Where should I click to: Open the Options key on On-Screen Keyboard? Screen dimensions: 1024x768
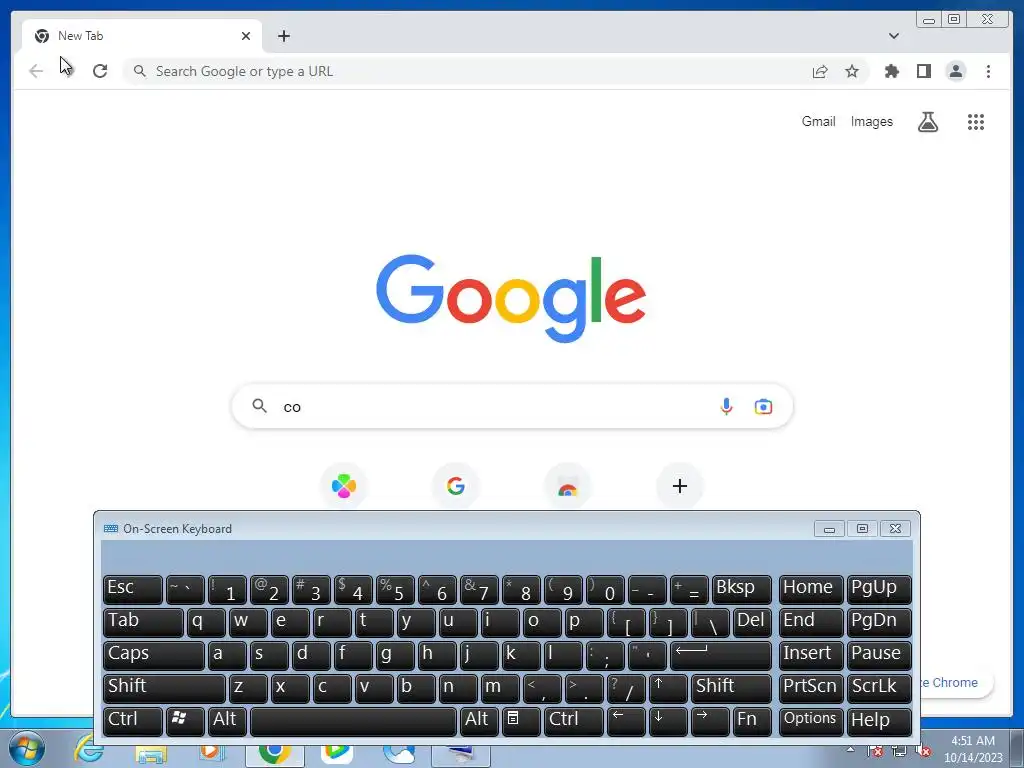[811, 721]
